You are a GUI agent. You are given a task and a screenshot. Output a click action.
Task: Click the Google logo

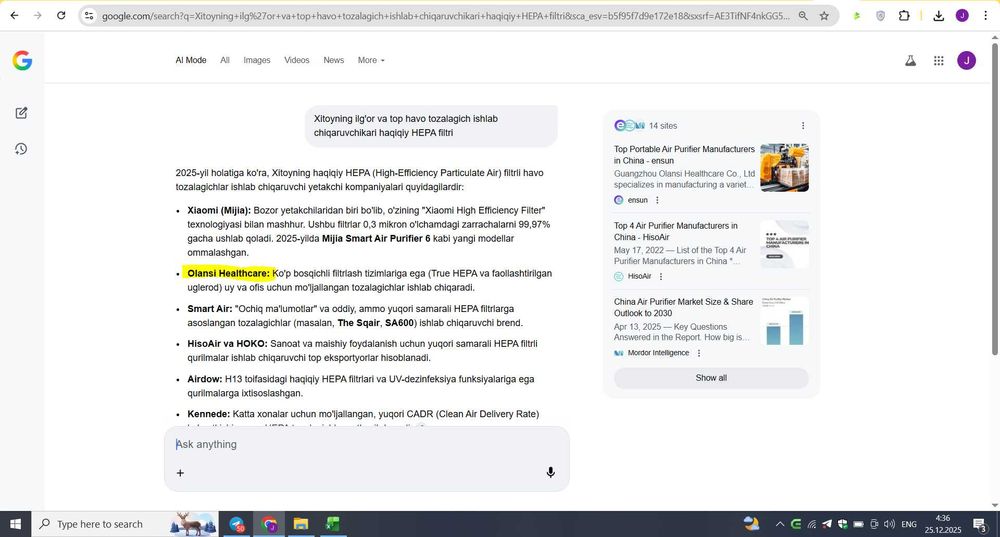pyautogui.click(x=22, y=61)
